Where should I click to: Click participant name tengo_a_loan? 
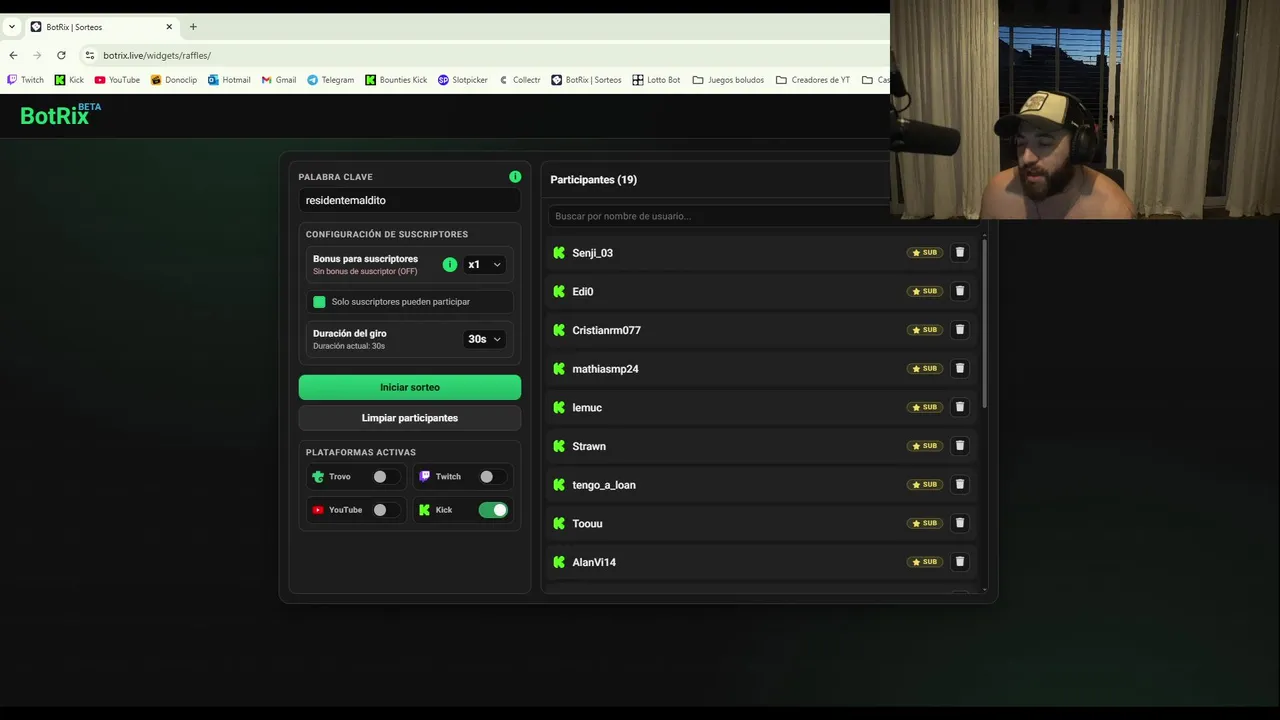[604, 485]
